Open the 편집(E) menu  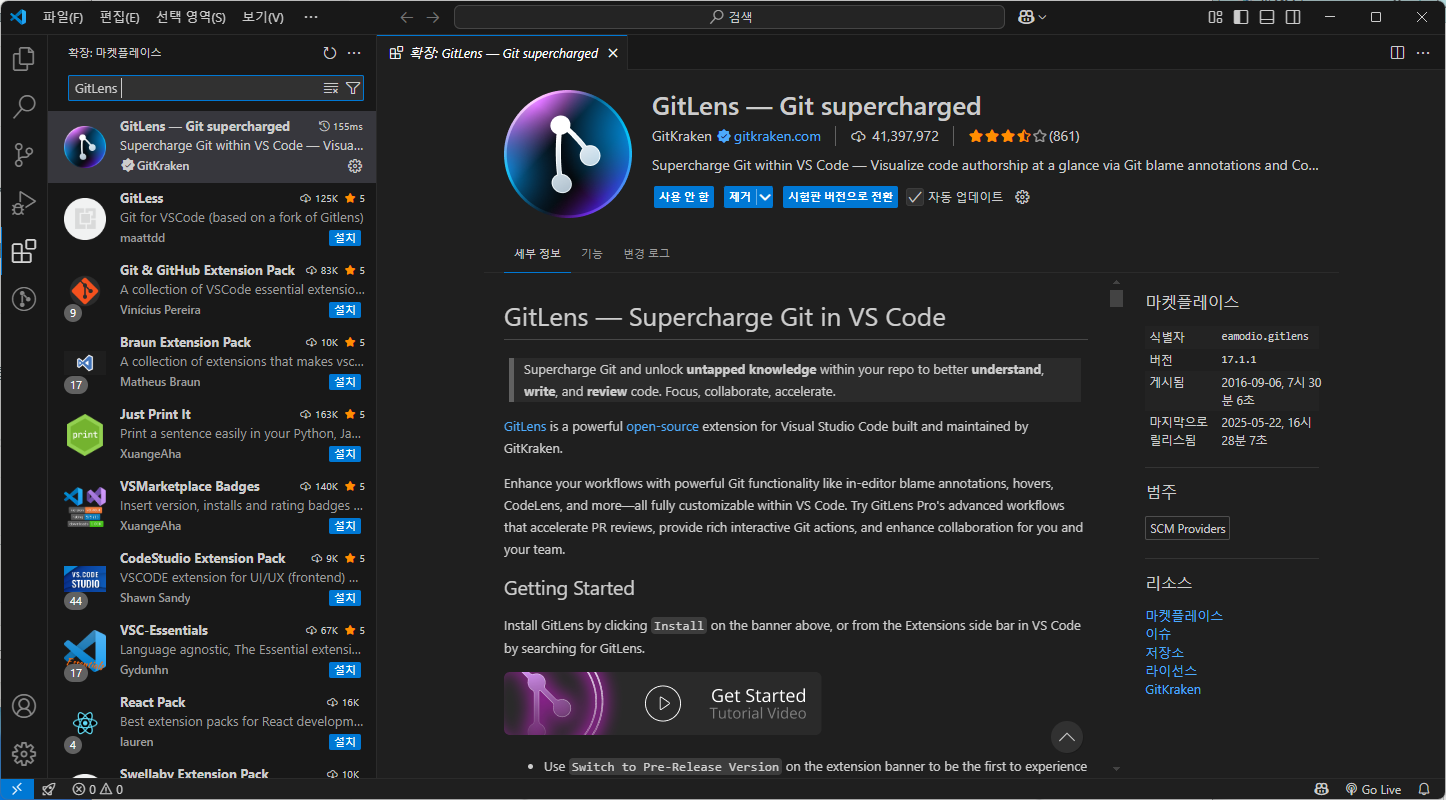(x=120, y=17)
